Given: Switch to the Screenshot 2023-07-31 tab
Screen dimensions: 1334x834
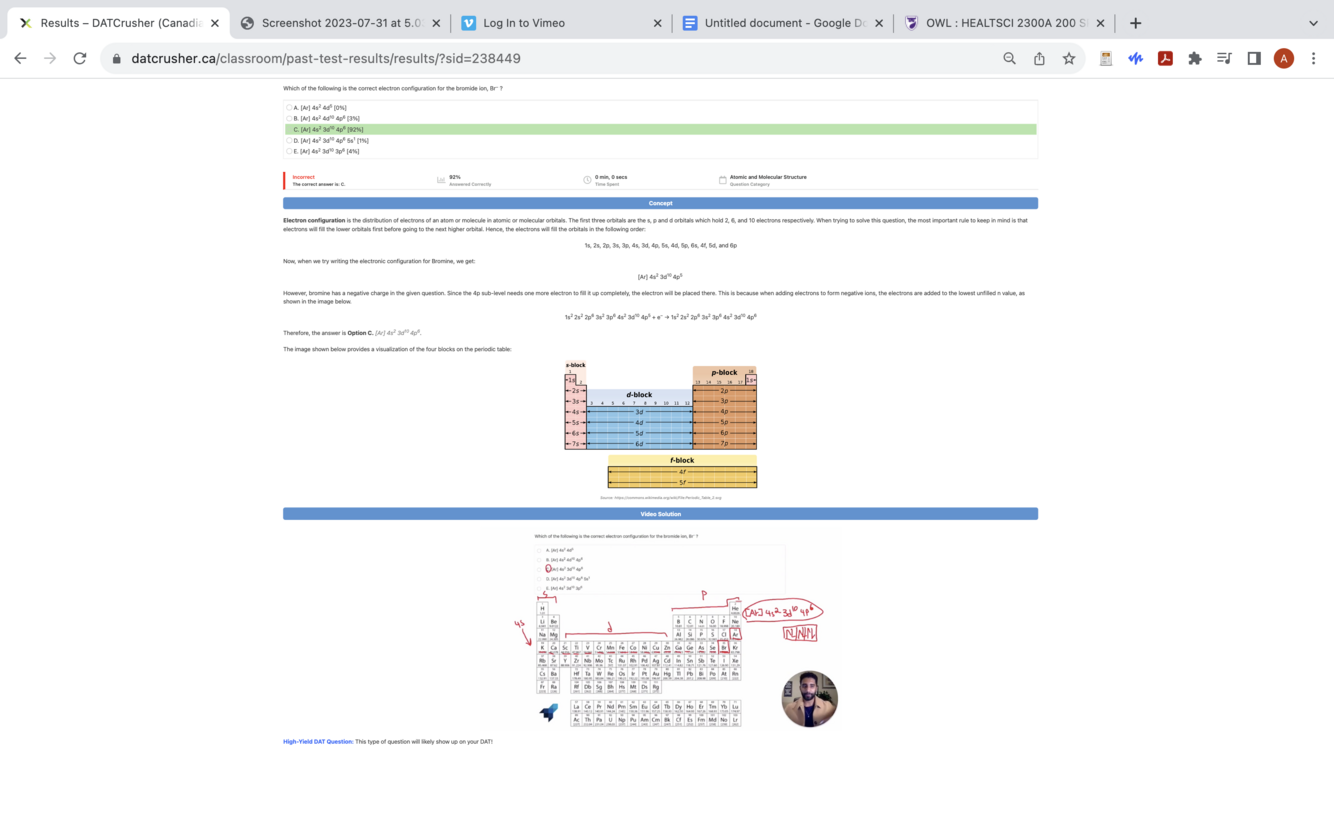Looking at the screenshot, I should 340,23.
